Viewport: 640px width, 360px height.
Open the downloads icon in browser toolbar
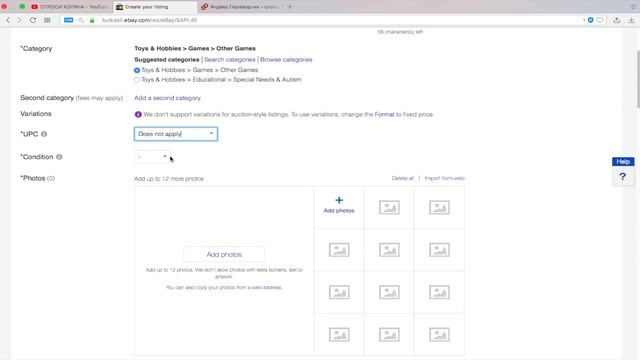coord(631,20)
